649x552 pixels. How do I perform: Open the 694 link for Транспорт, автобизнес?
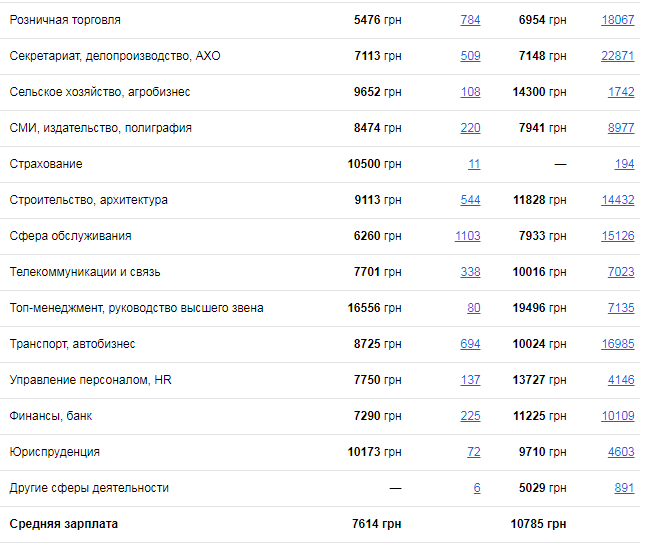pyautogui.click(x=470, y=344)
